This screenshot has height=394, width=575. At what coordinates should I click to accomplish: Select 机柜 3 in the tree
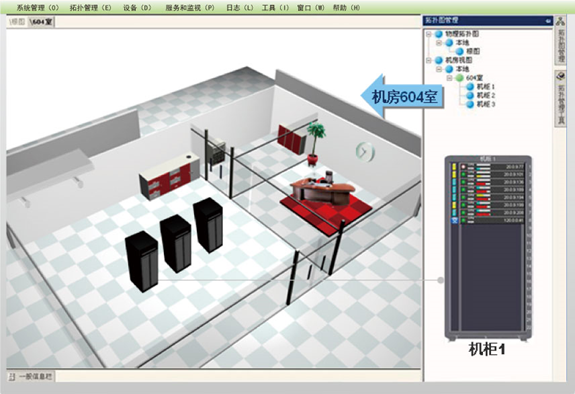tap(486, 104)
